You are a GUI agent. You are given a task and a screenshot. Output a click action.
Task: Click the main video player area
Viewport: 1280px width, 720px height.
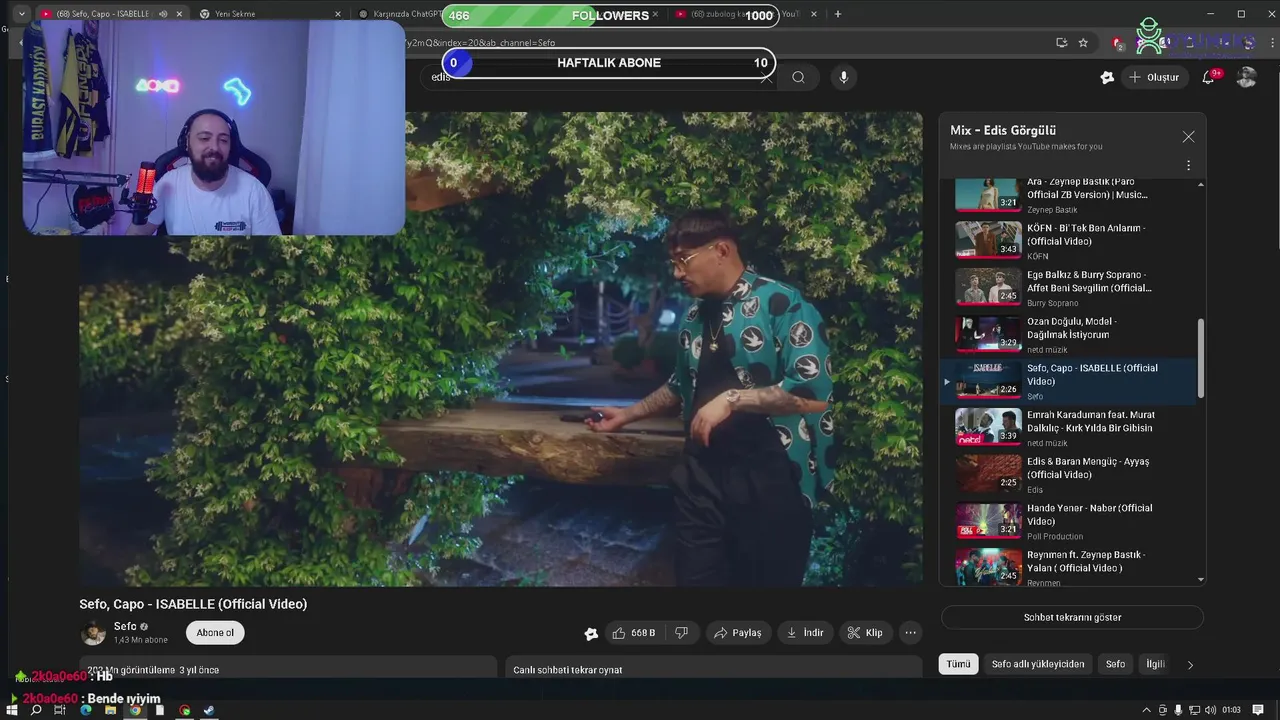pyautogui.click(x=501, y=349)
